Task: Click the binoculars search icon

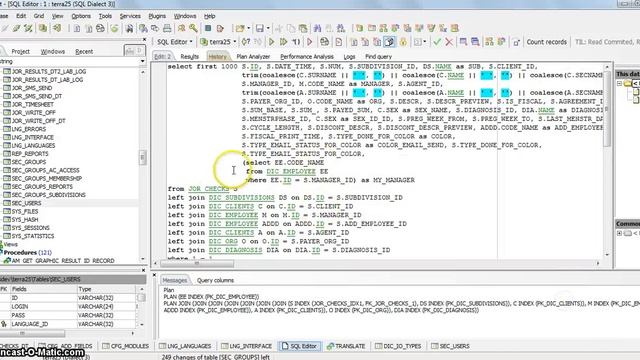Action: pyautogui.click(x=129, y=28)
